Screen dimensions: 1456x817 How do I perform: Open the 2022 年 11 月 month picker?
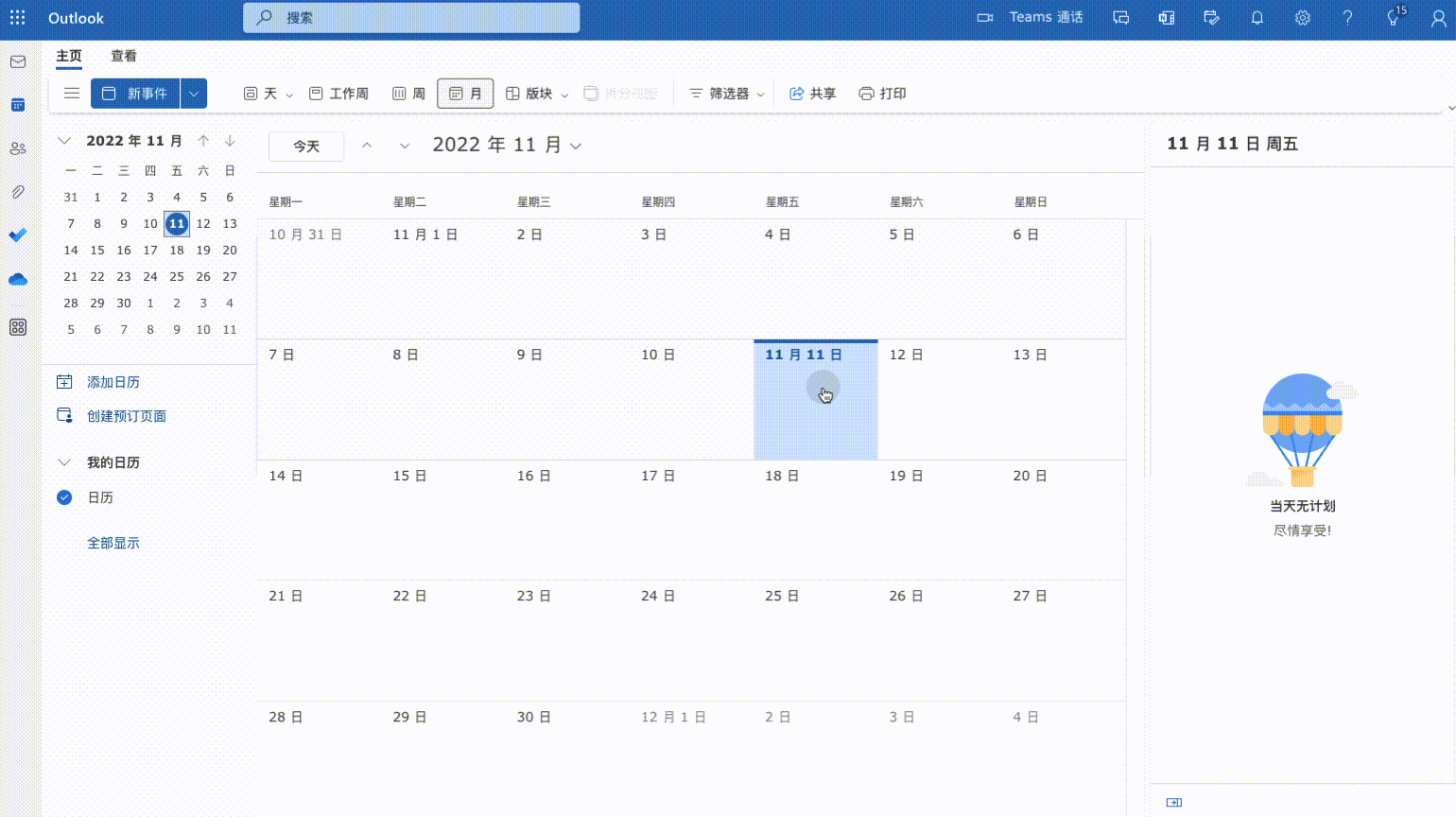pyautogui.click(x=507, y=145)
